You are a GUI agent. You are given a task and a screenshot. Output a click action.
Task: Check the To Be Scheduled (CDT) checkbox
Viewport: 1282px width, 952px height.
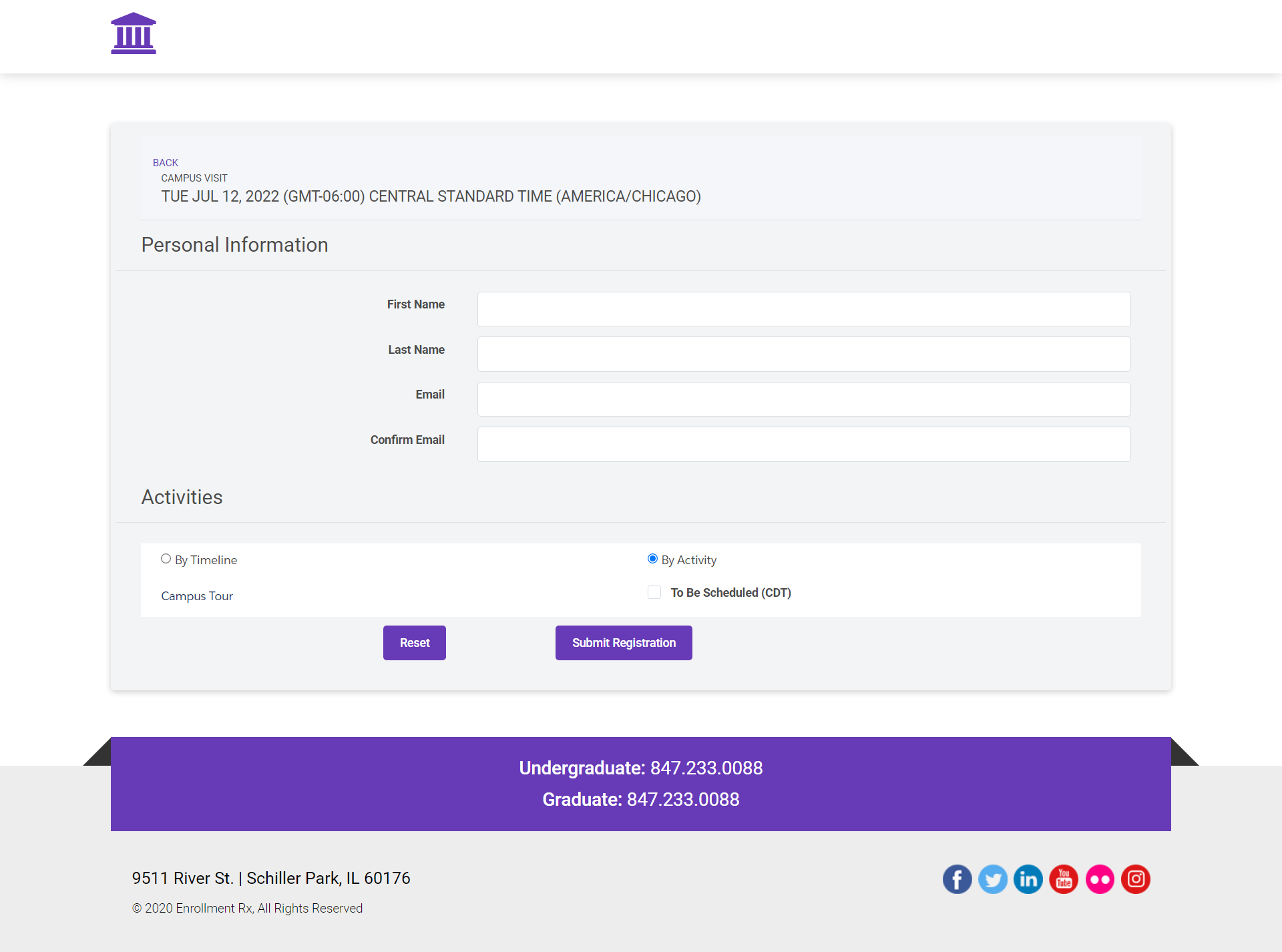[654, 592]
